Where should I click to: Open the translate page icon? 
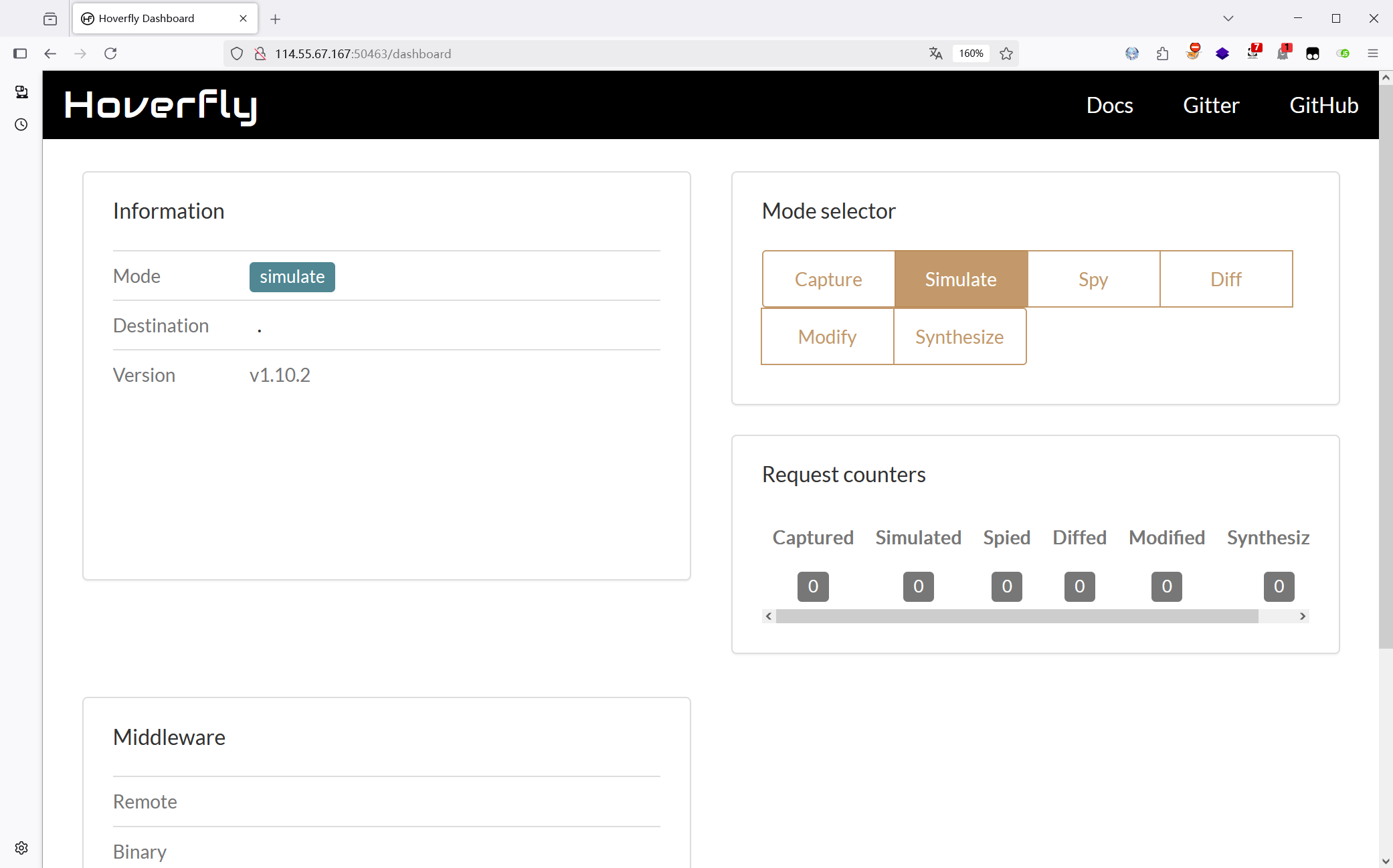(x=935, y=53)
